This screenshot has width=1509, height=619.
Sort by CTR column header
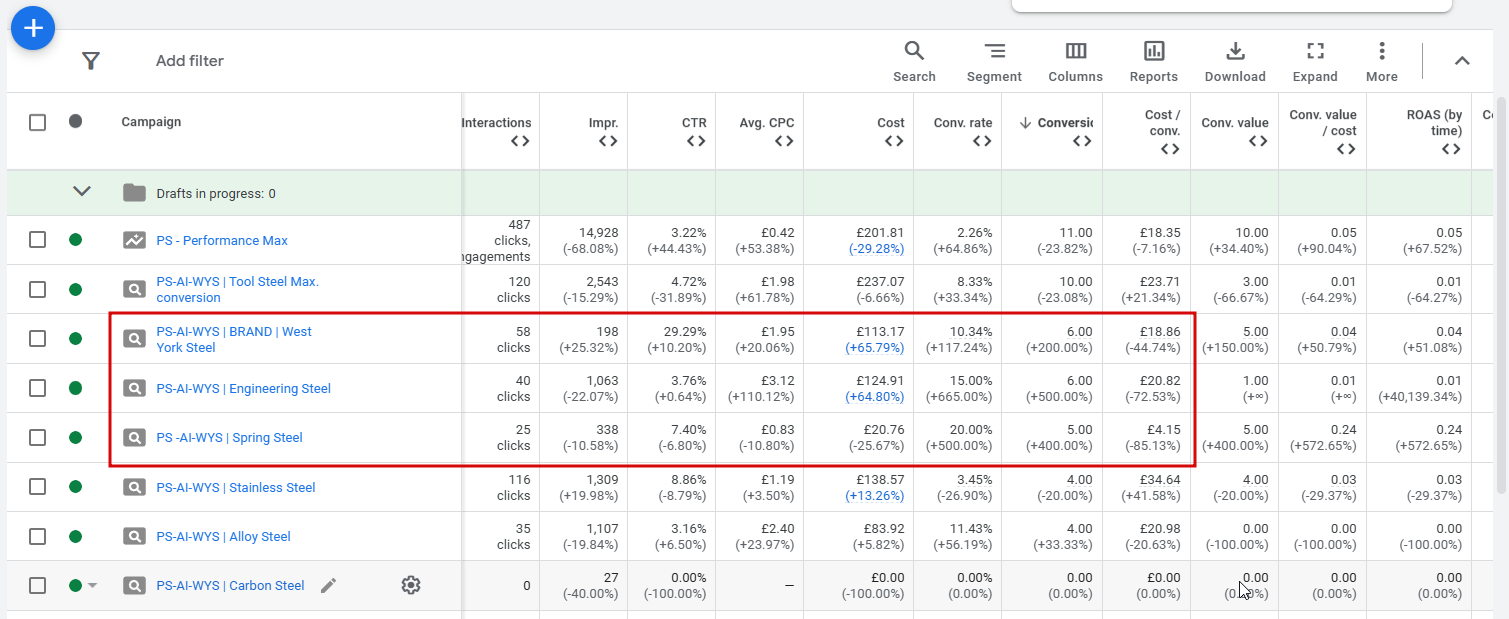click(695, 123)
